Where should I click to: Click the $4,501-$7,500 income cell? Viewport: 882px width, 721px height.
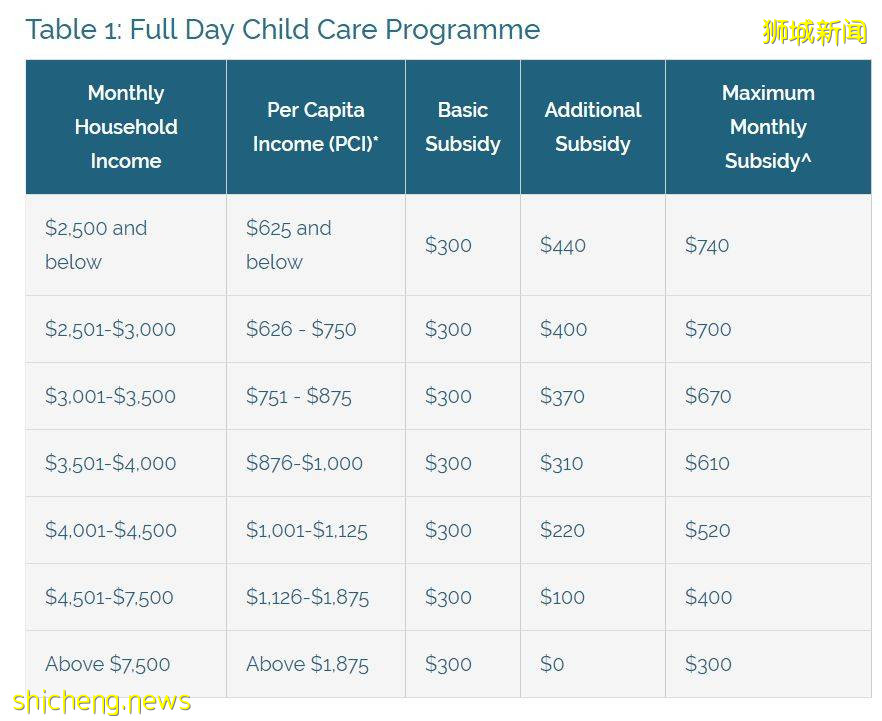click(109, 597)
